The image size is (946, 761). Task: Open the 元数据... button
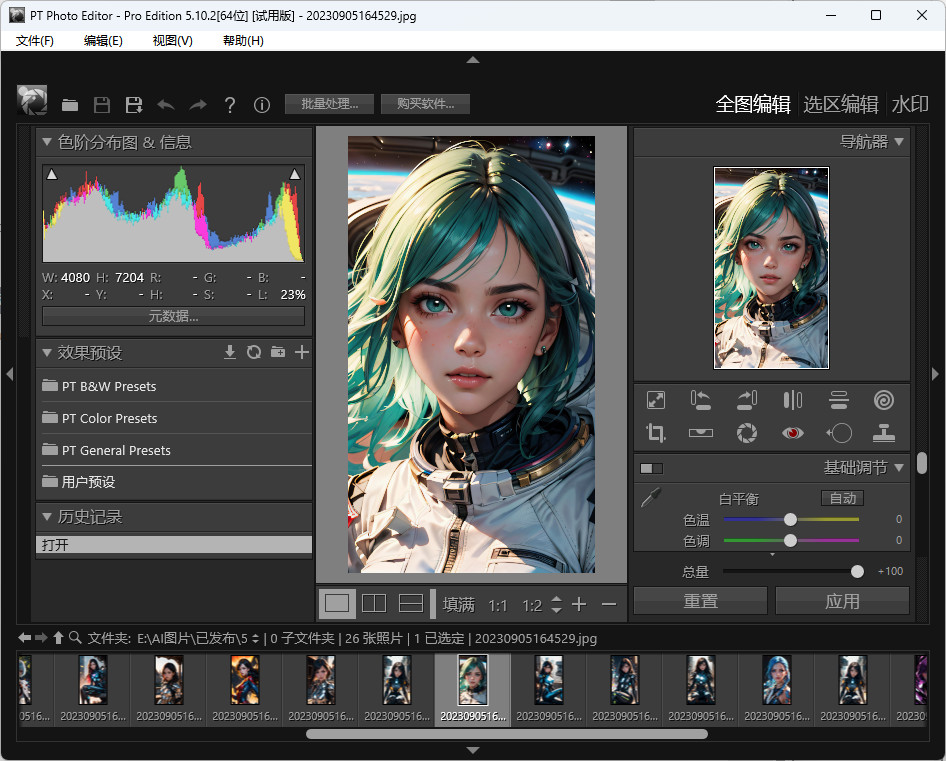(x=173, y=316)
